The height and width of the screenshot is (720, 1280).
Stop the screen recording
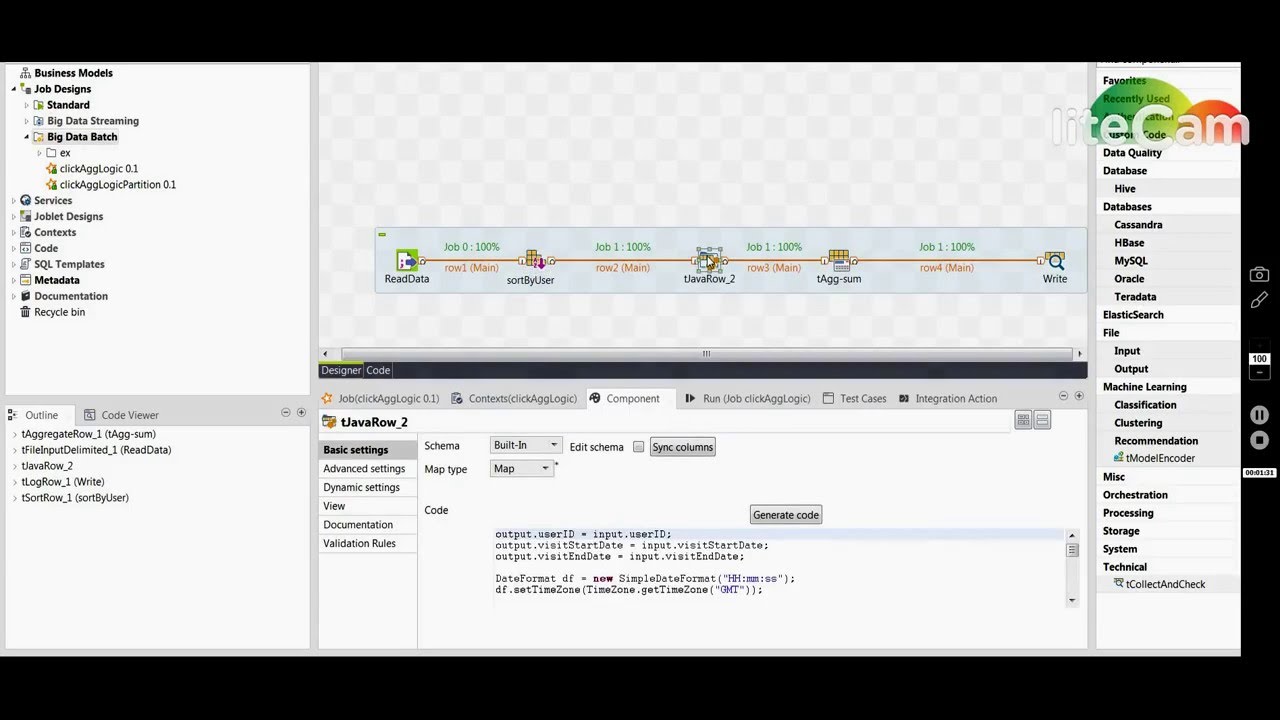coord(1259,440)
